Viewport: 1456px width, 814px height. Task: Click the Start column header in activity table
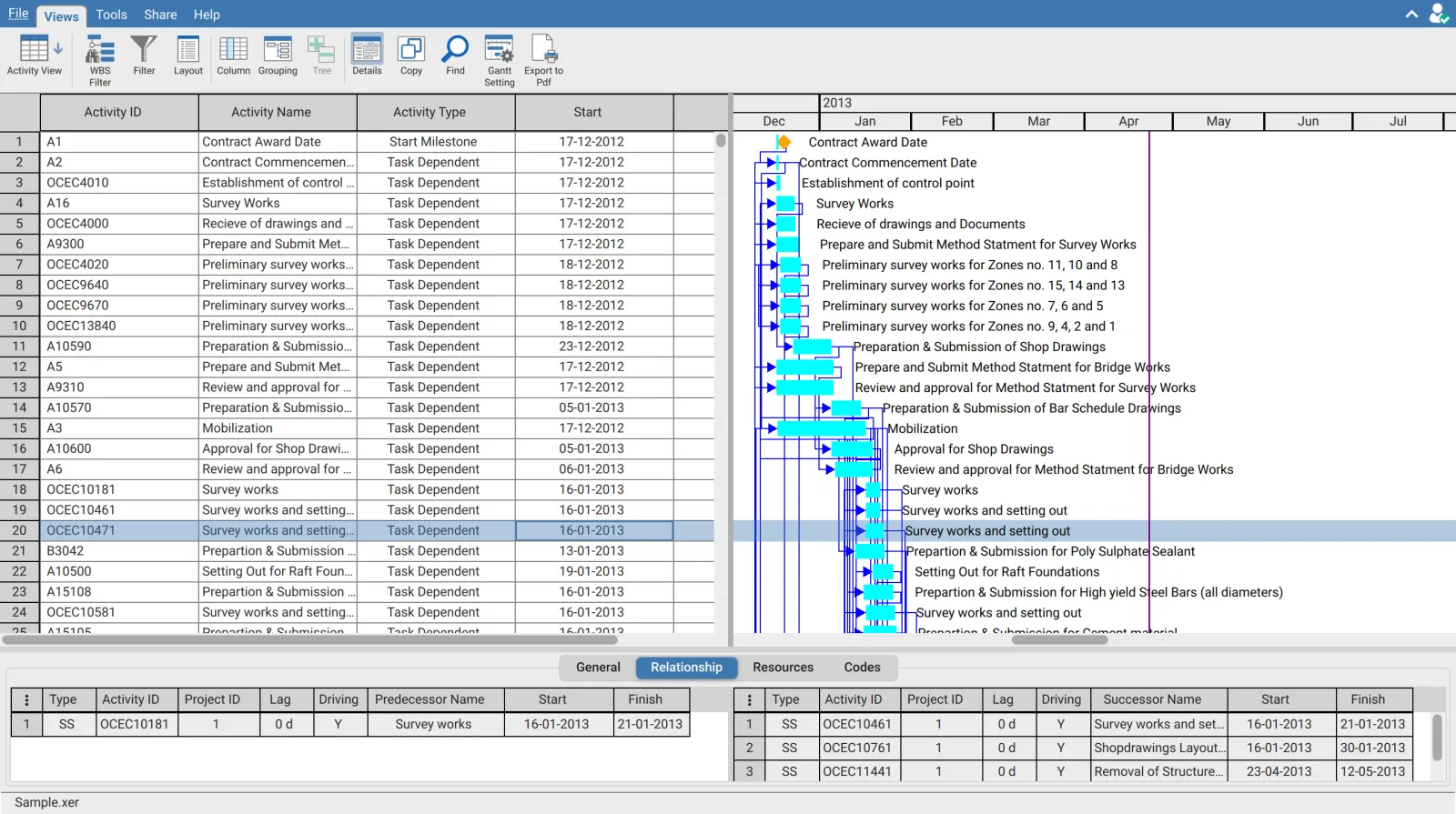pos(594,112)
